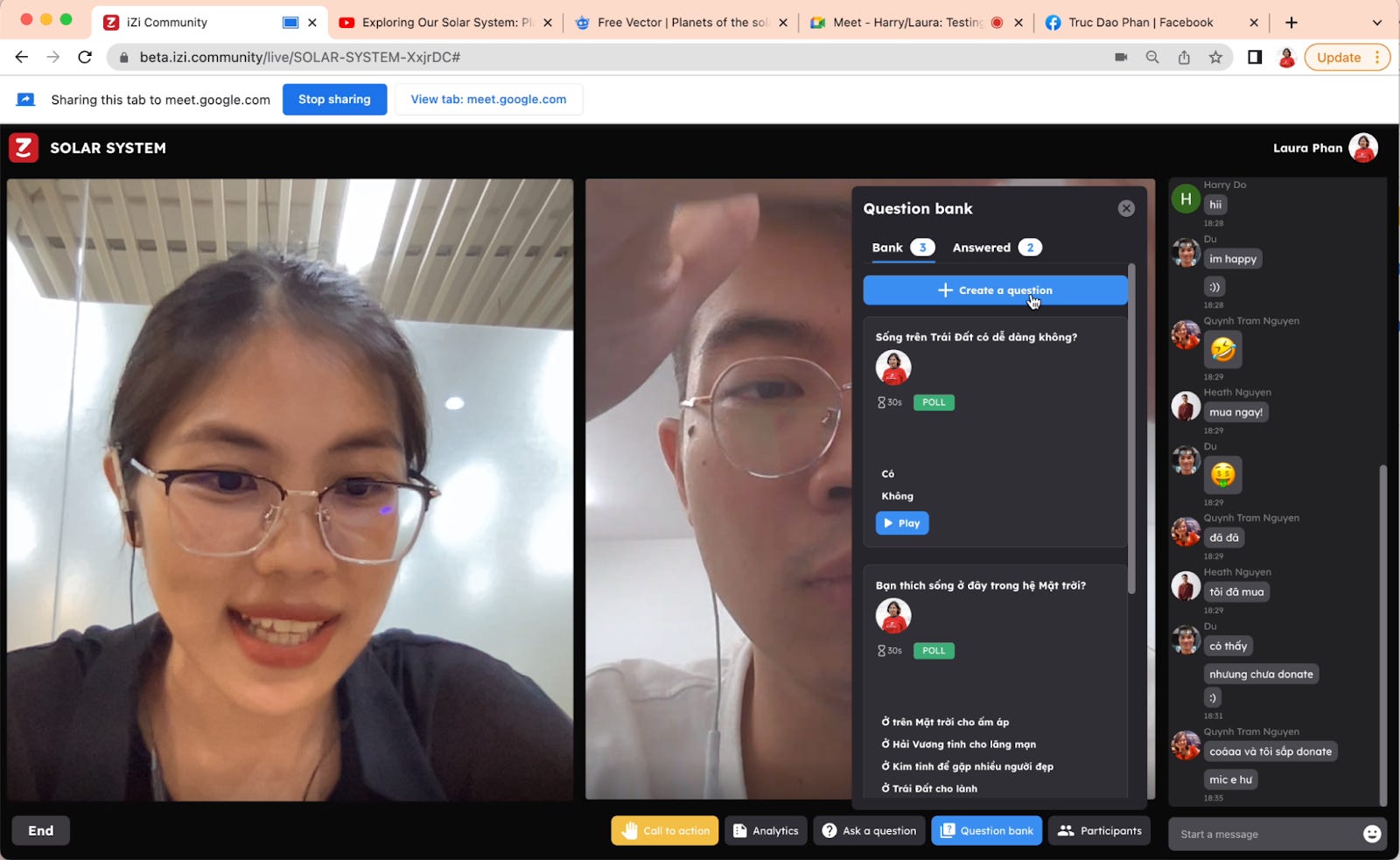Click the laughing emoji message in chat

click(x=1223, y=350)
